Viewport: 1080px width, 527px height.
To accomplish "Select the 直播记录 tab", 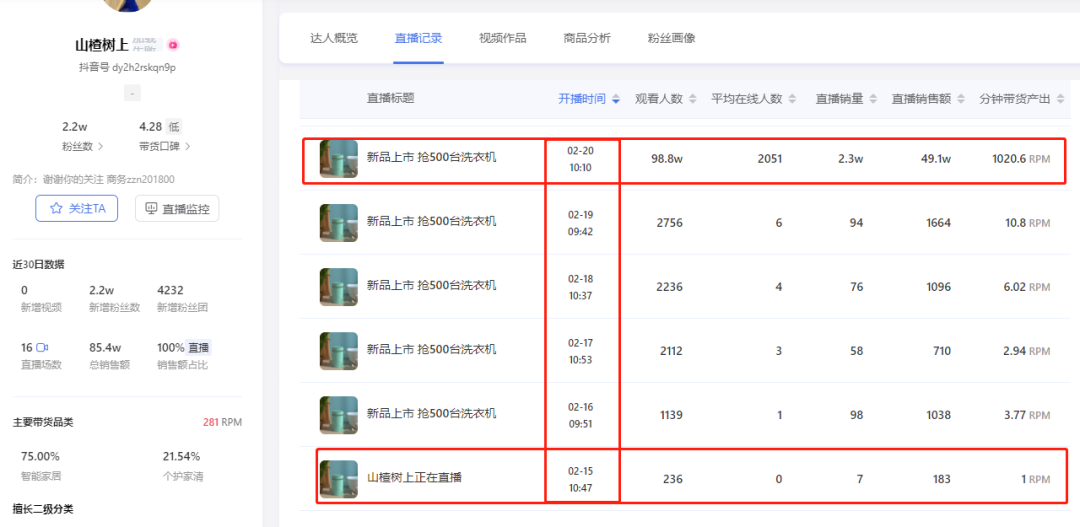I will (x=418, y=38).
